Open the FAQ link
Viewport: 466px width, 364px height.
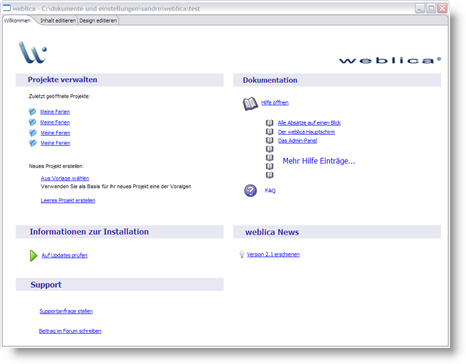pos(270,191)
